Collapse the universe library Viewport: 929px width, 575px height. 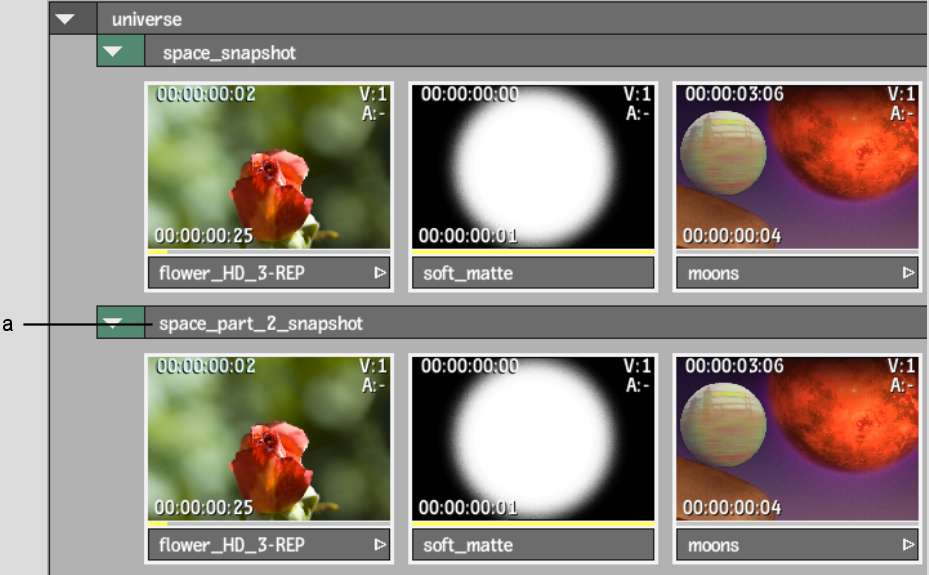[x=67, y=18]
